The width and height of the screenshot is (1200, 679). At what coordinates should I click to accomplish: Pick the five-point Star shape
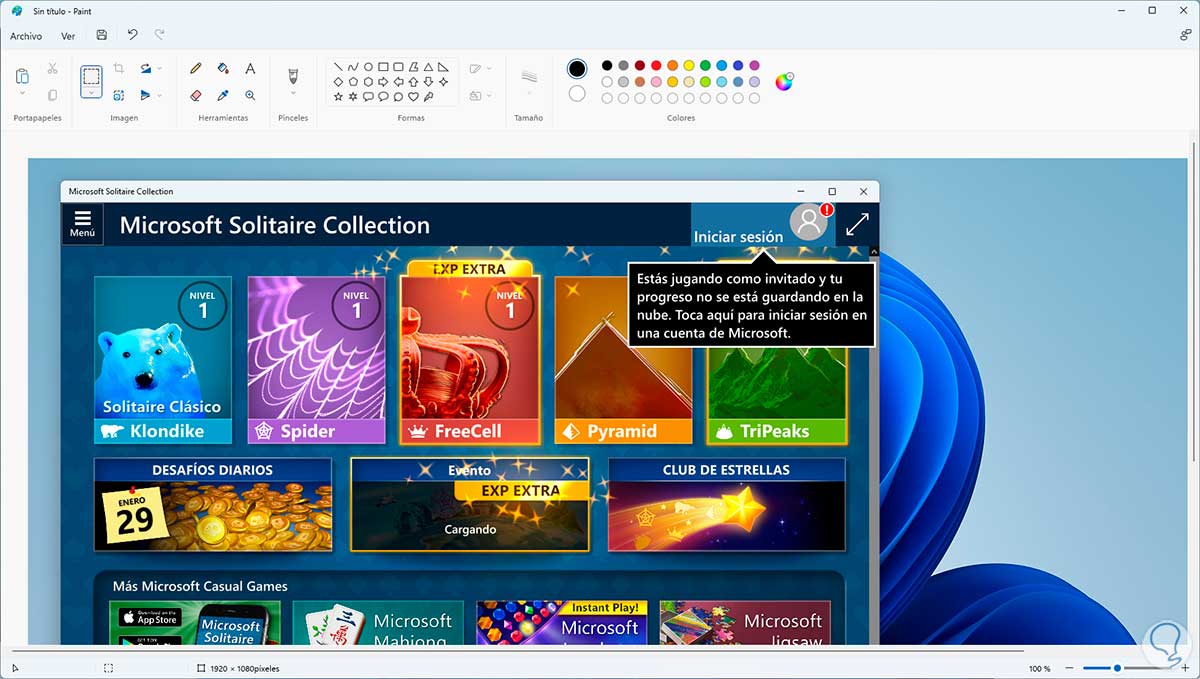coord(338,96)
